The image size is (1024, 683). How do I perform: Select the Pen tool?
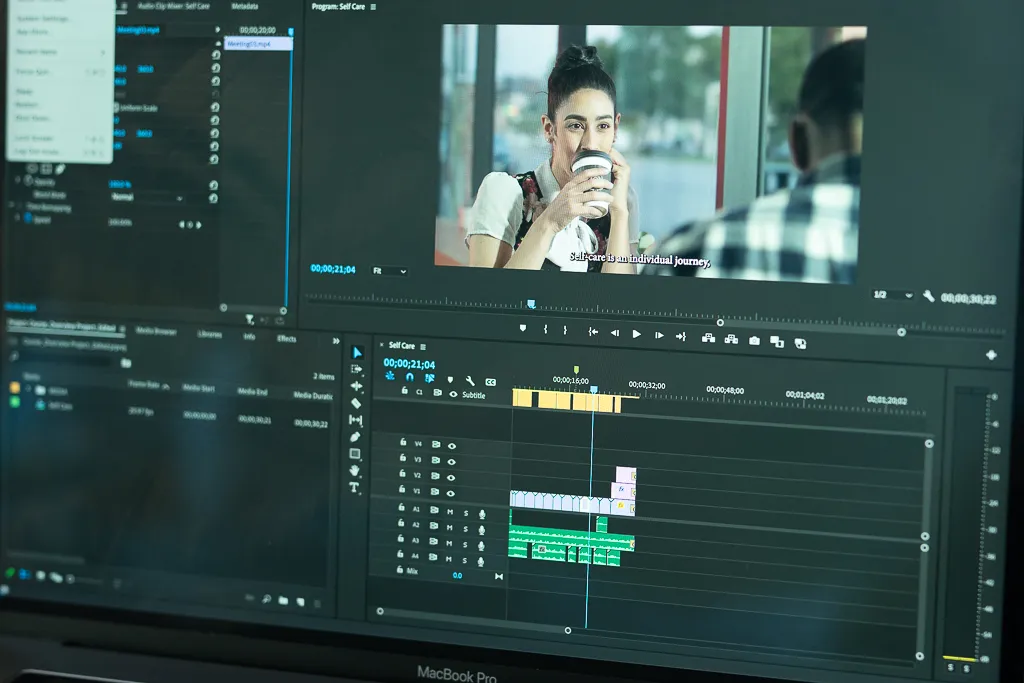[355, 437]
